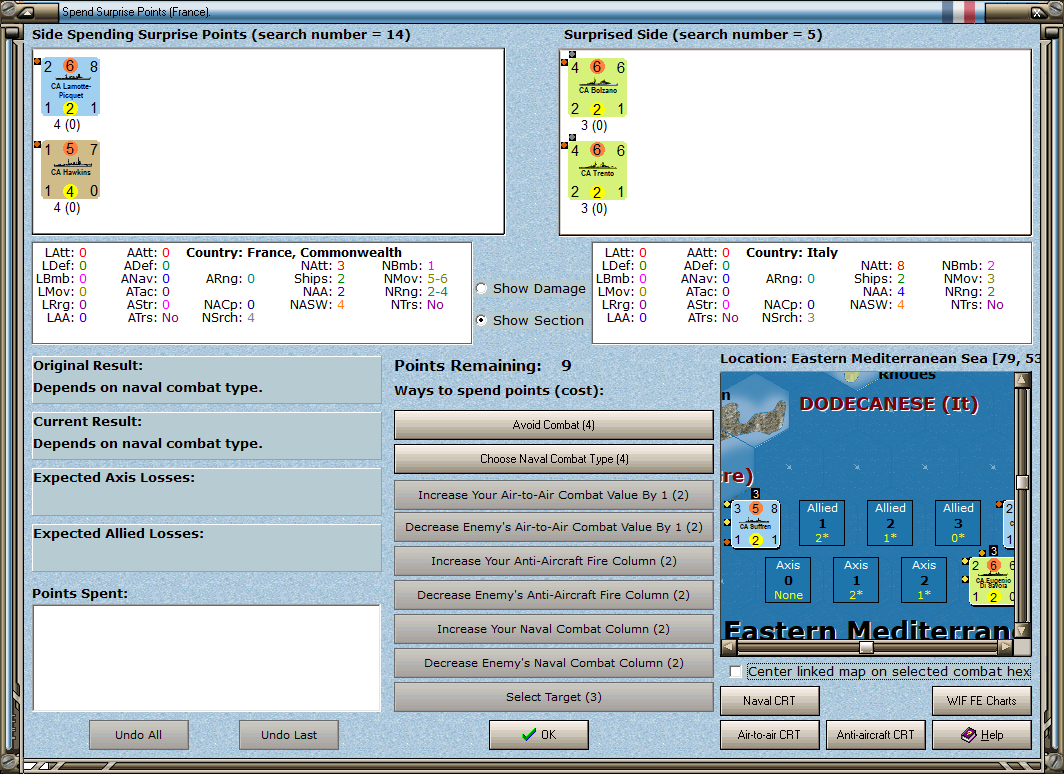
Task: Click the Surprised Side search number heading
Action: point(693,35)
